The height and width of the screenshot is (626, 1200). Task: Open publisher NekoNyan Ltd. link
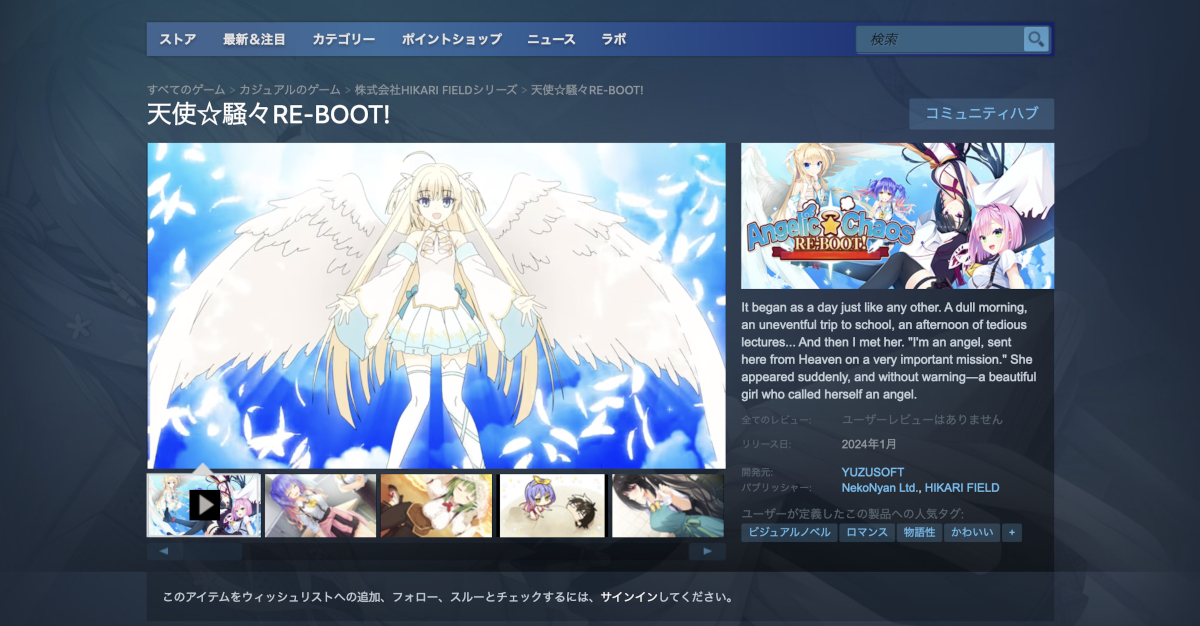coord(879,488)
